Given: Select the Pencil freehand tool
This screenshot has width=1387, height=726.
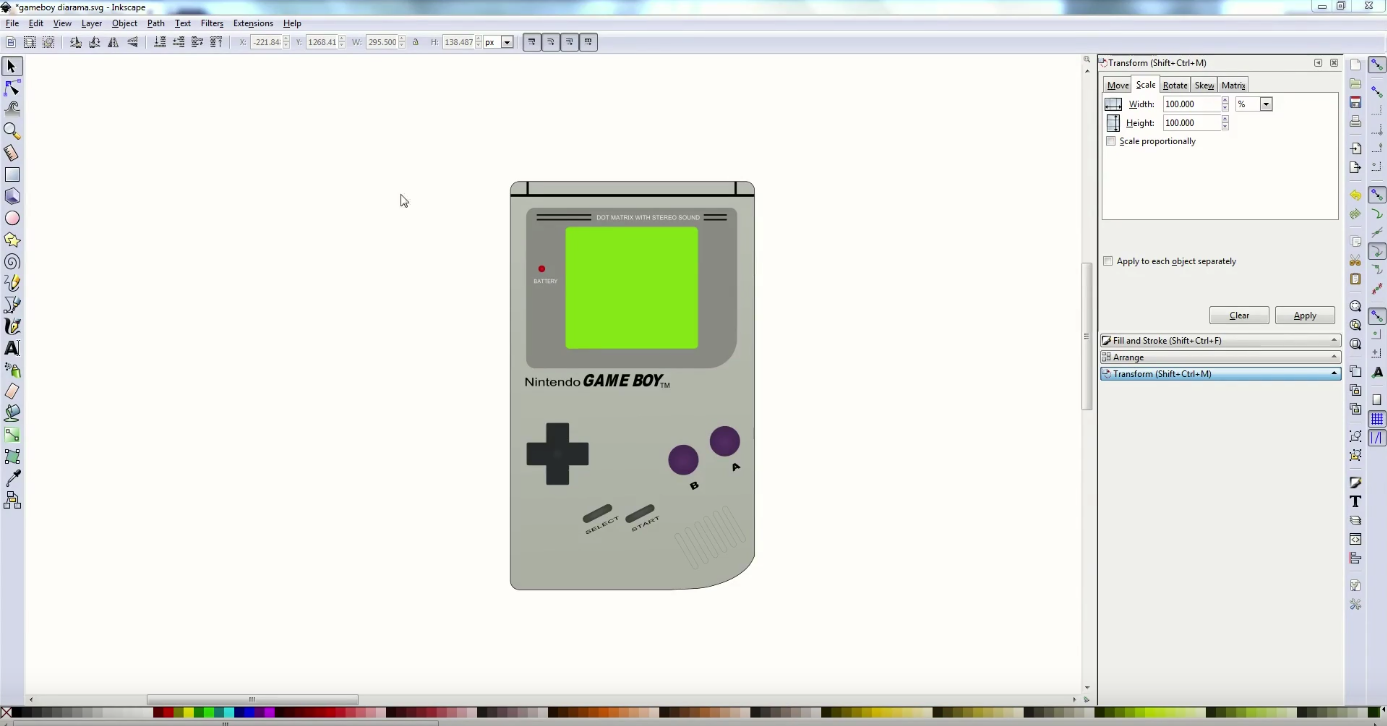Looking at the screenshot, I should tap(12, 283).
